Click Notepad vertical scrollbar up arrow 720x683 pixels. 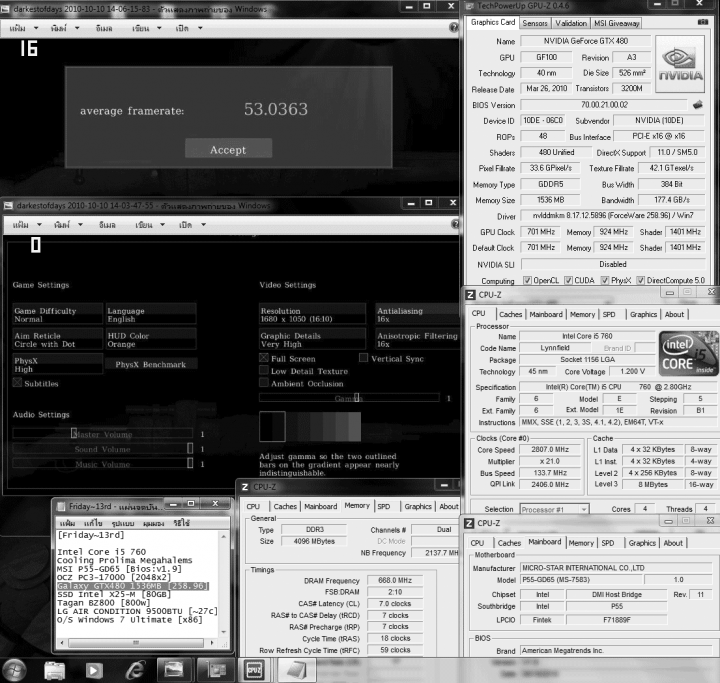click(x=224, y=536)
